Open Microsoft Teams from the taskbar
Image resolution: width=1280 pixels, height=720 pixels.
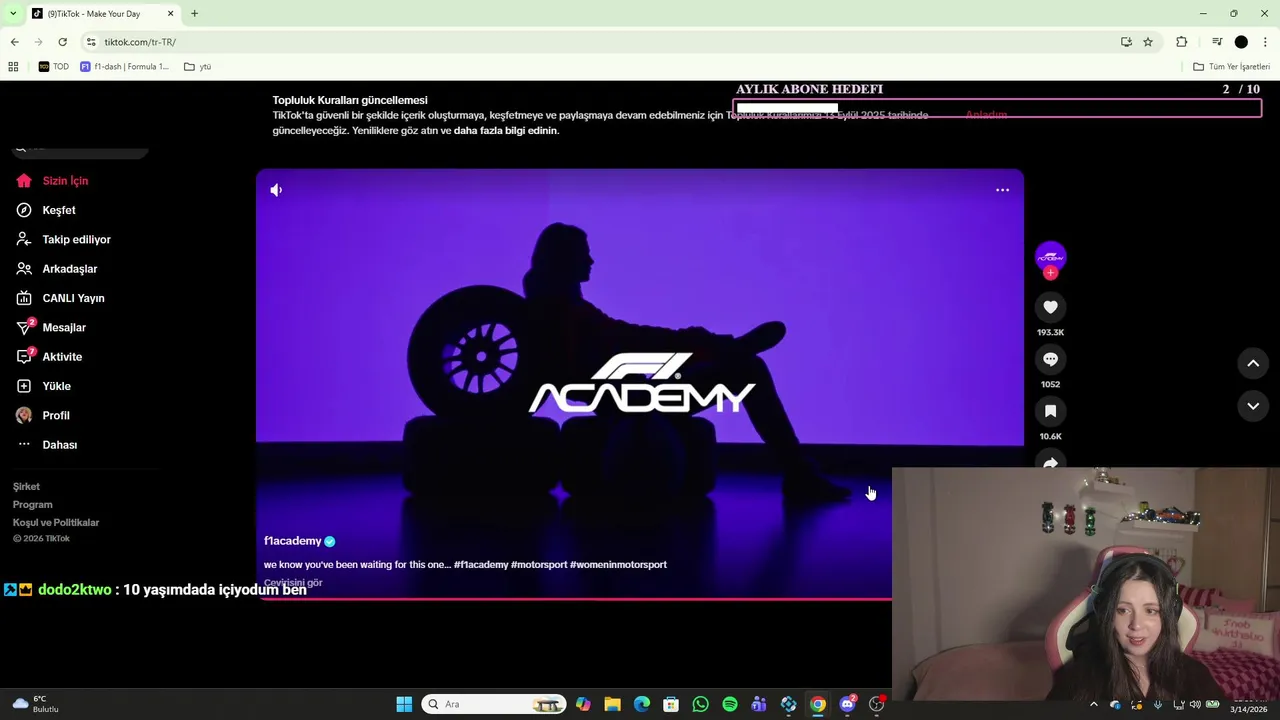tap(759, 704)
